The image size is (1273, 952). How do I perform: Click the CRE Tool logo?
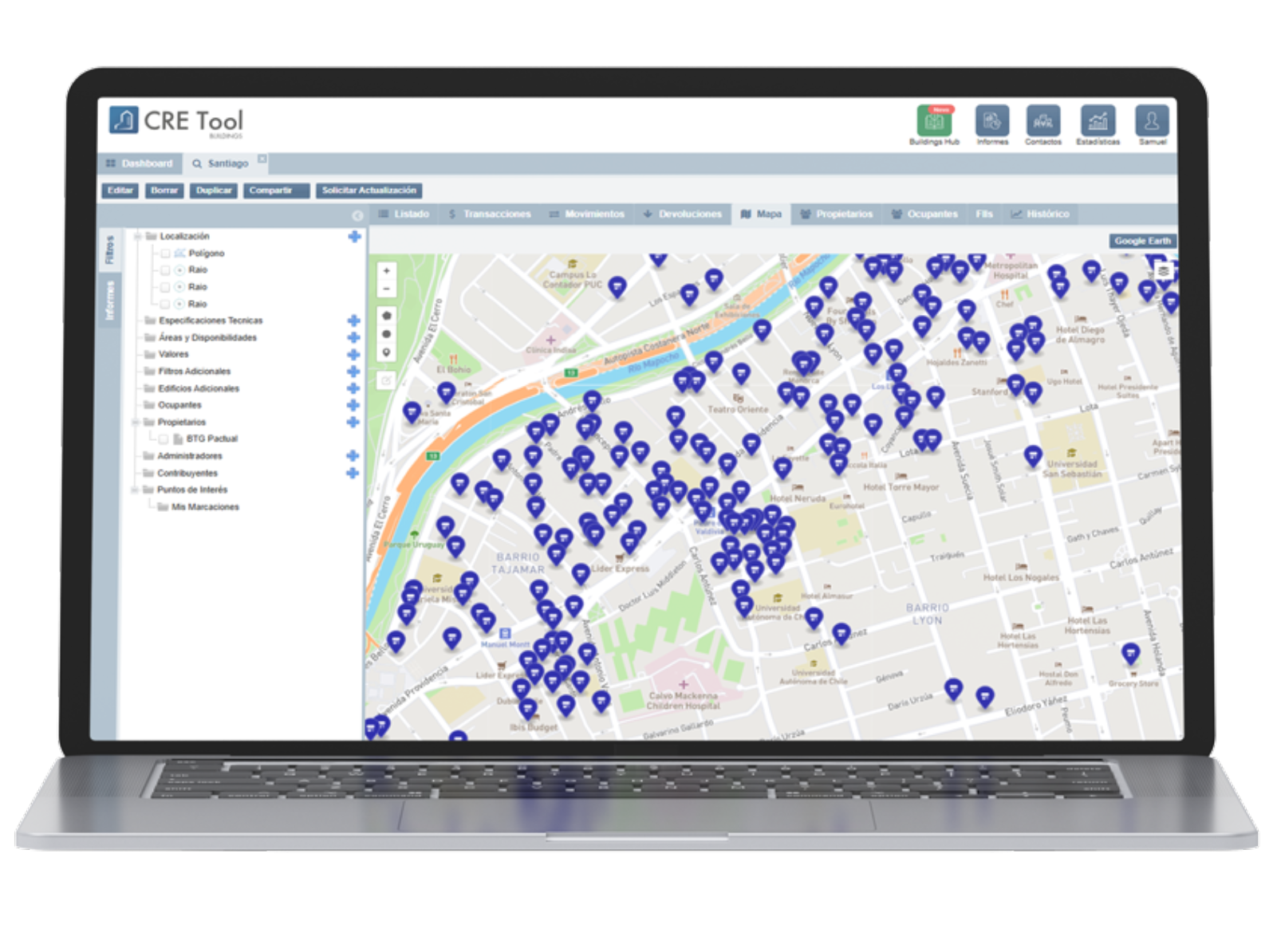coord(176,122)
